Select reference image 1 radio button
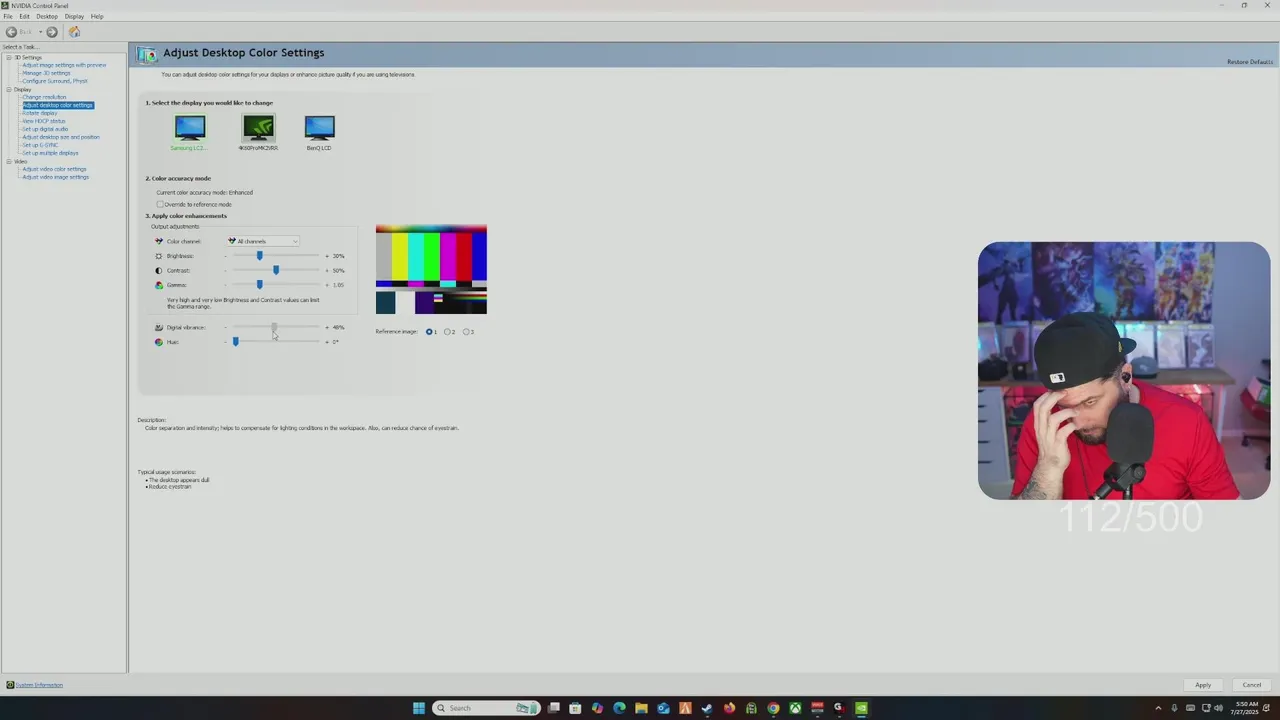 (x=430, y=331)
